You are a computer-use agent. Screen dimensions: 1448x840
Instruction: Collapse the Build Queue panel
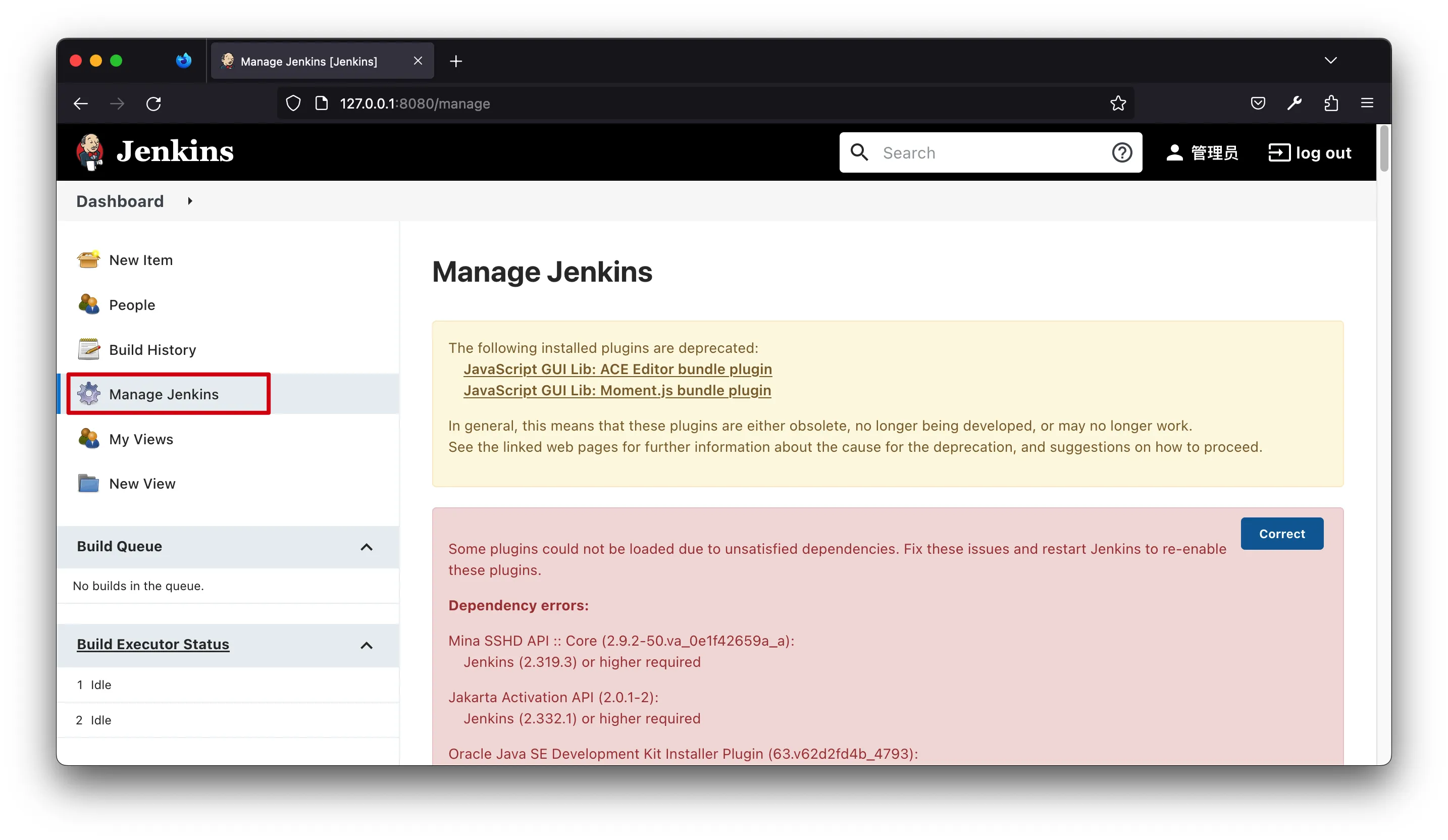tap(366, 547)
